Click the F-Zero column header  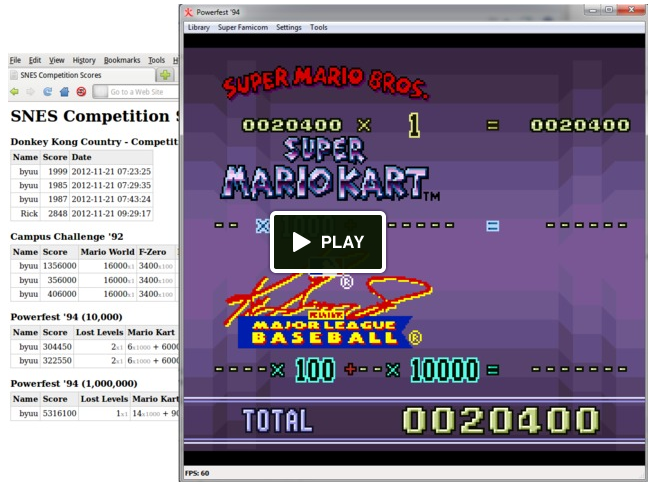(x=153, y=252)
